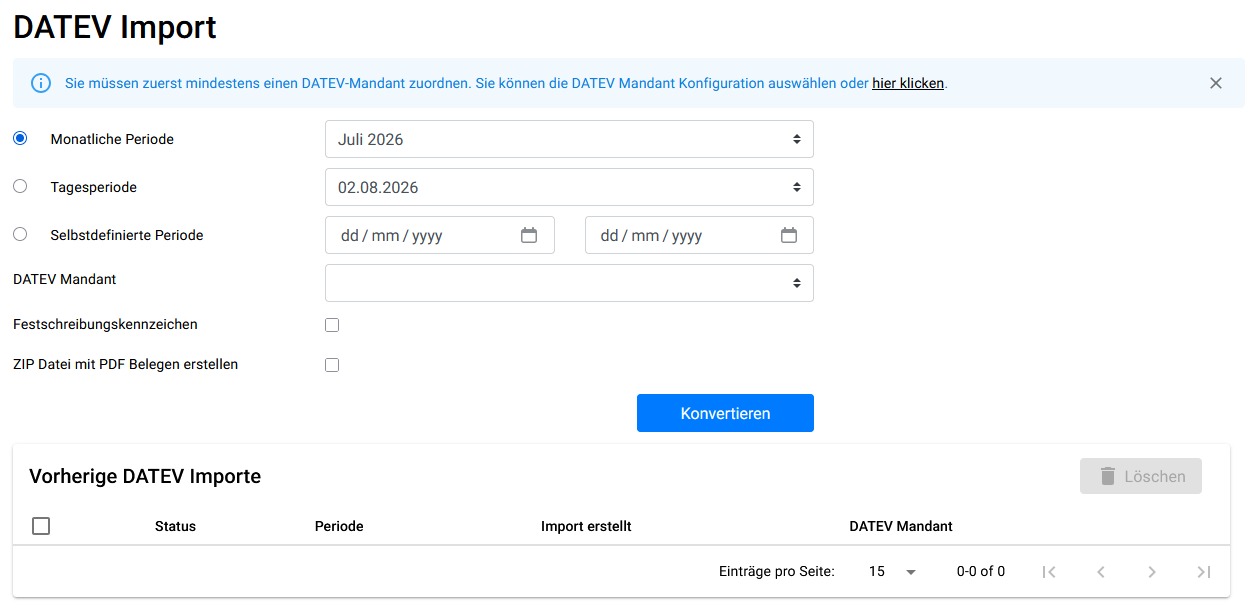Enable the Festschreibungskennzeichen checkbox
This screenshot has height=616, width=1249.
pos(332,325)
